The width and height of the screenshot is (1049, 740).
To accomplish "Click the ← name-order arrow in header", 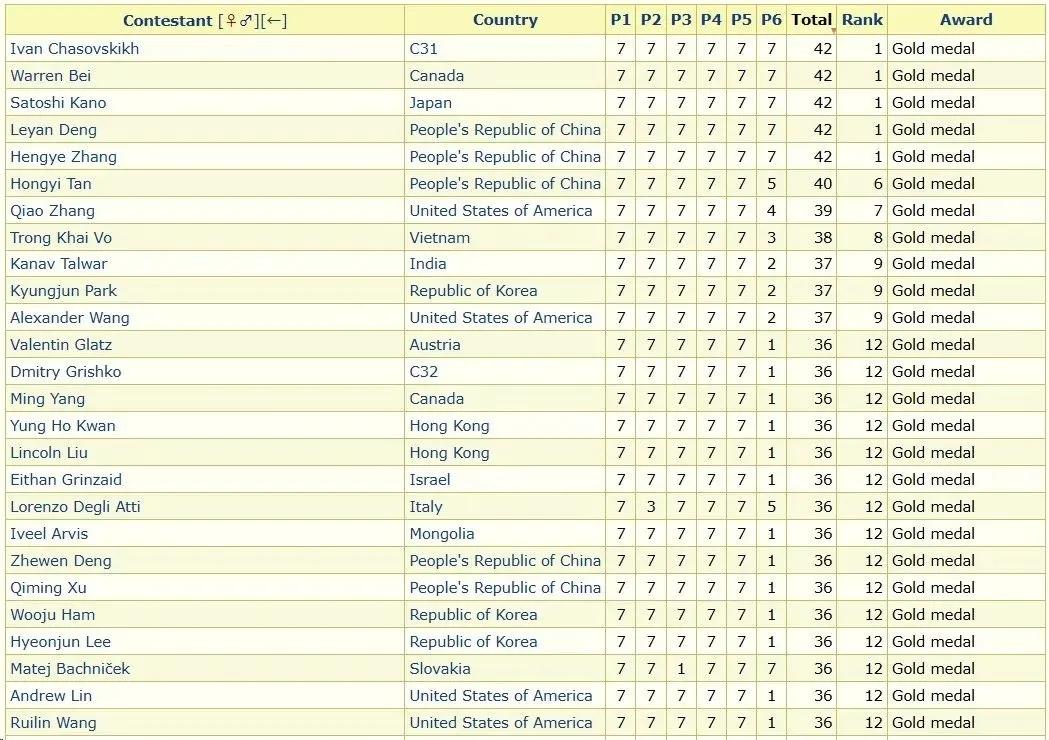I will 273,20.
